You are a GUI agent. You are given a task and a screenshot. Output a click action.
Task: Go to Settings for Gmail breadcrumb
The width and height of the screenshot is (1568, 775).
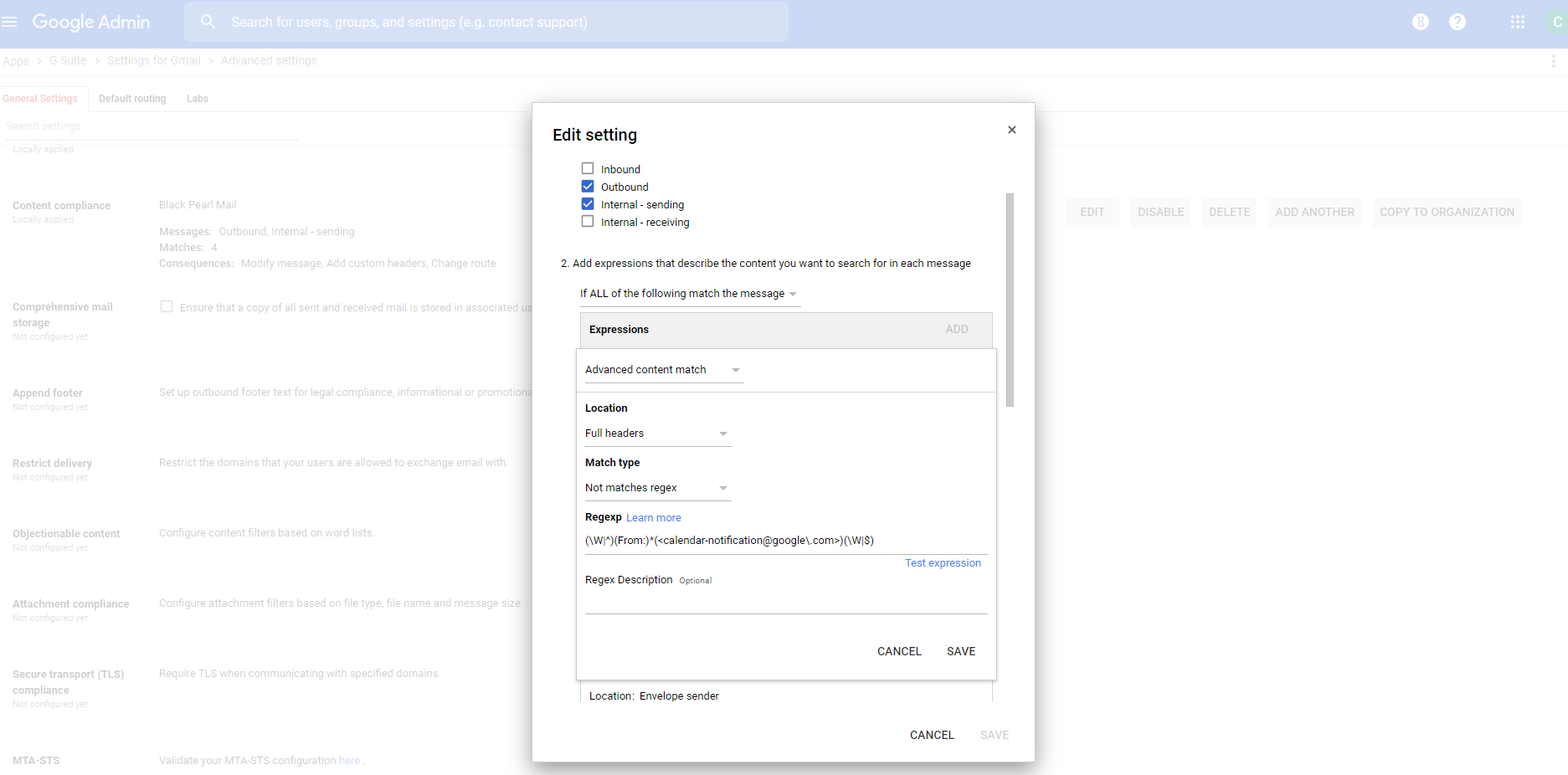click(154, 60)
